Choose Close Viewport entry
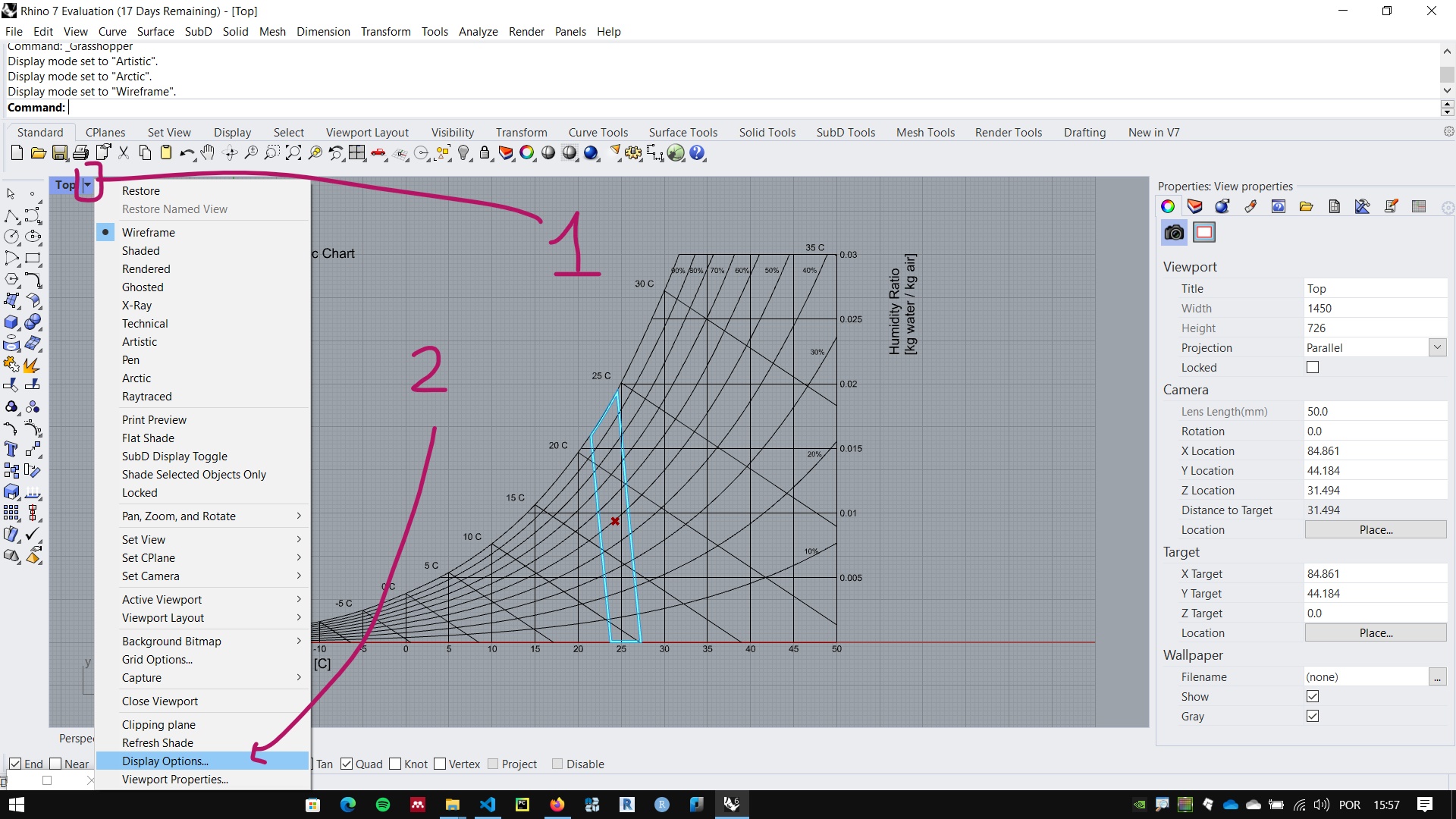The height and width of the screenshot is (819, 1456). coord(202,701)
